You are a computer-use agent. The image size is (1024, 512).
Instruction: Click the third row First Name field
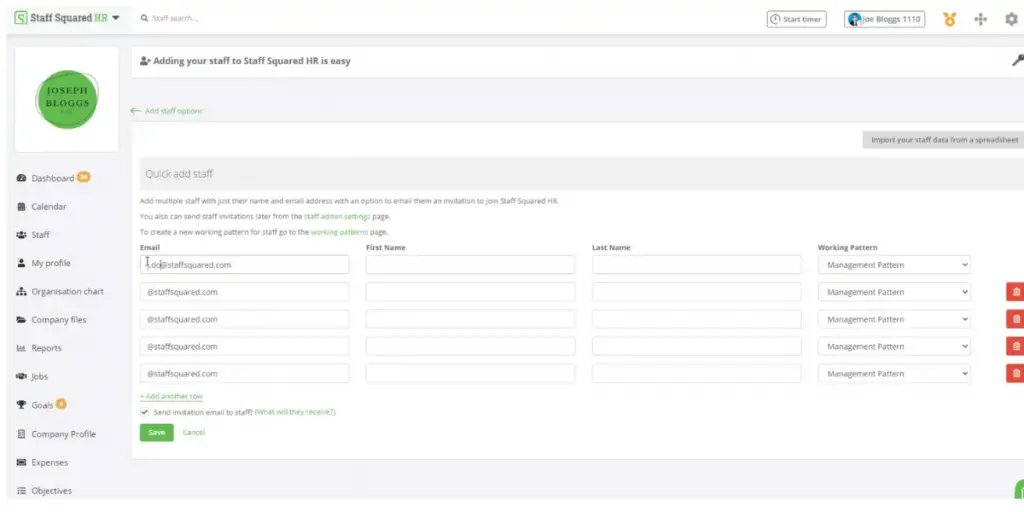tap(470, 319)
